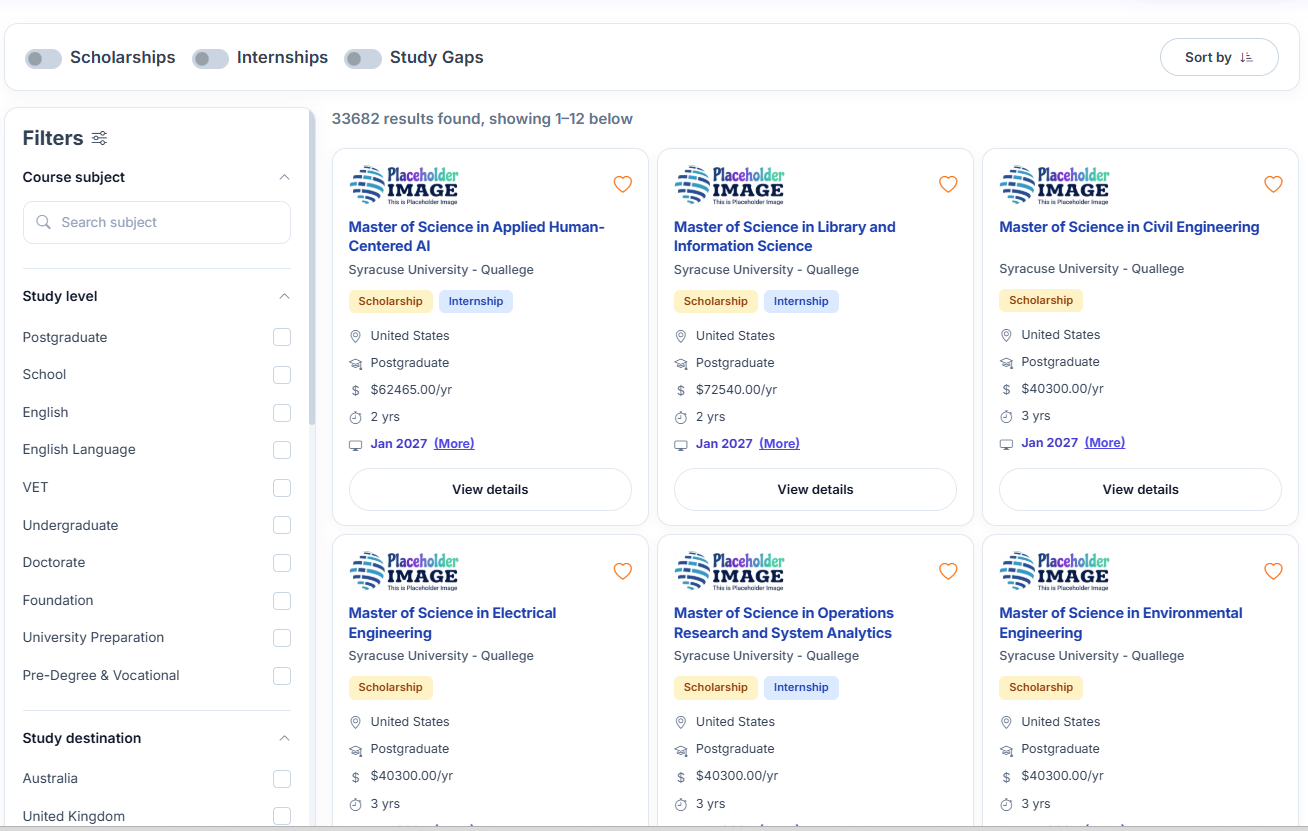
Task: View details of Applied Human-Centered AI course
Action: click(x=490, y=490)
